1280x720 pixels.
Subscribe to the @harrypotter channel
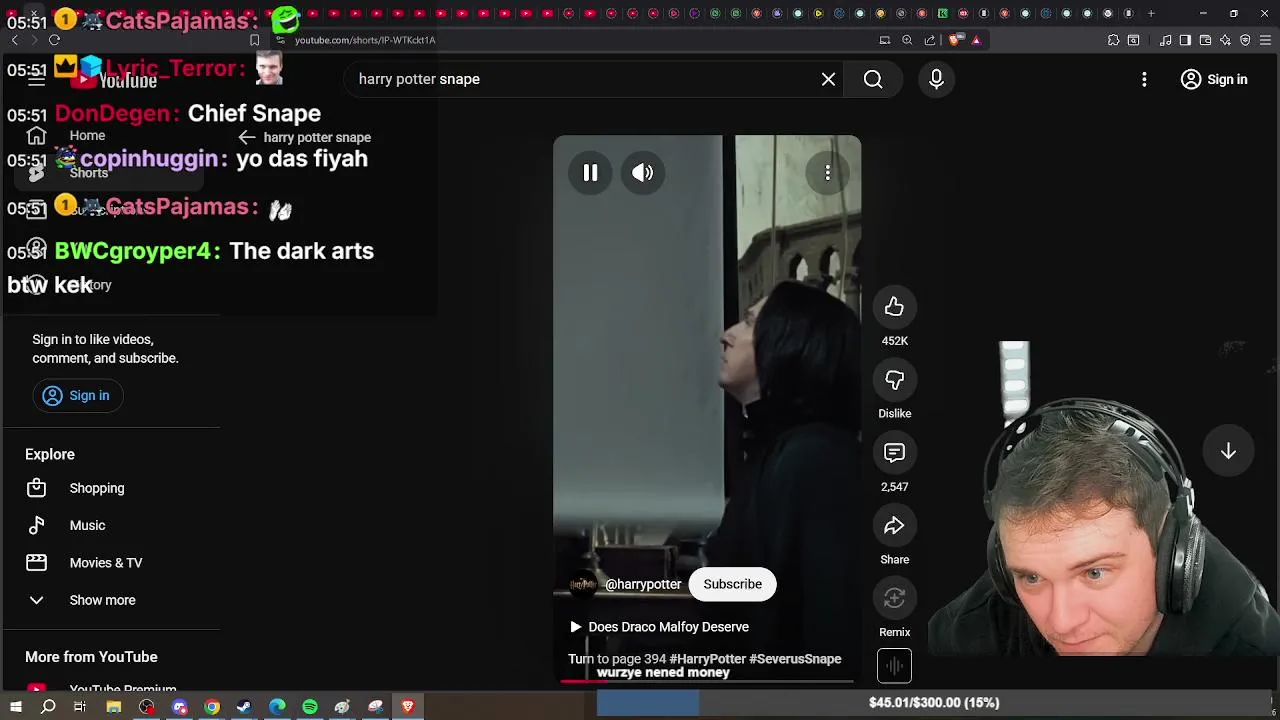(x=732, y=584)
